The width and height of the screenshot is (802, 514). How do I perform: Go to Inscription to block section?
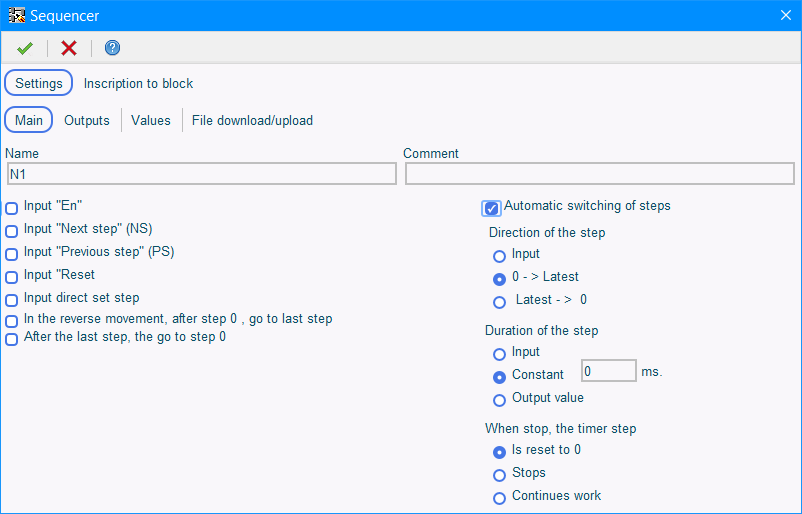tap(138, 83)
